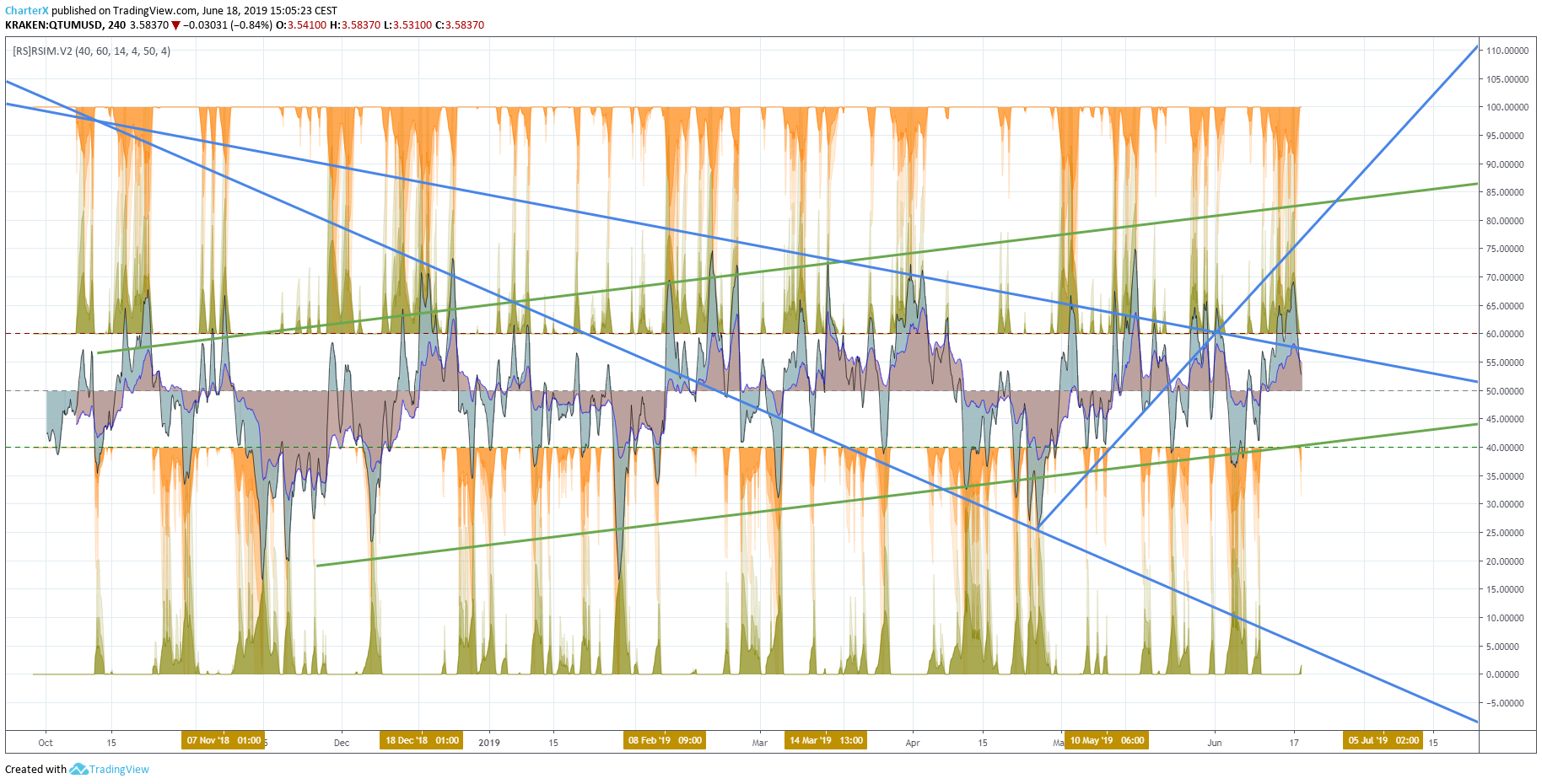
Task: Click the 110.00000 price axis label
Action: [x=1507, y=51]
